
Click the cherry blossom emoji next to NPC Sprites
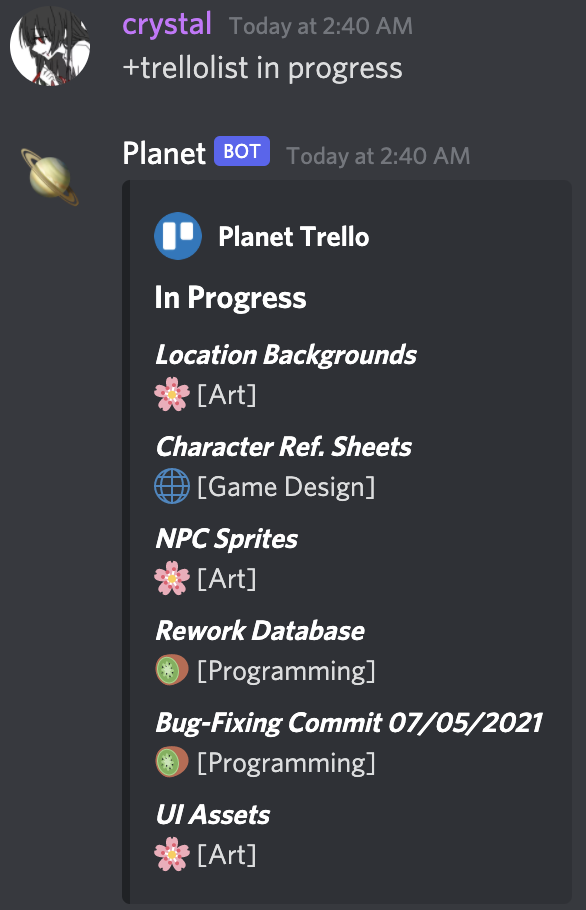coord(172,578)
